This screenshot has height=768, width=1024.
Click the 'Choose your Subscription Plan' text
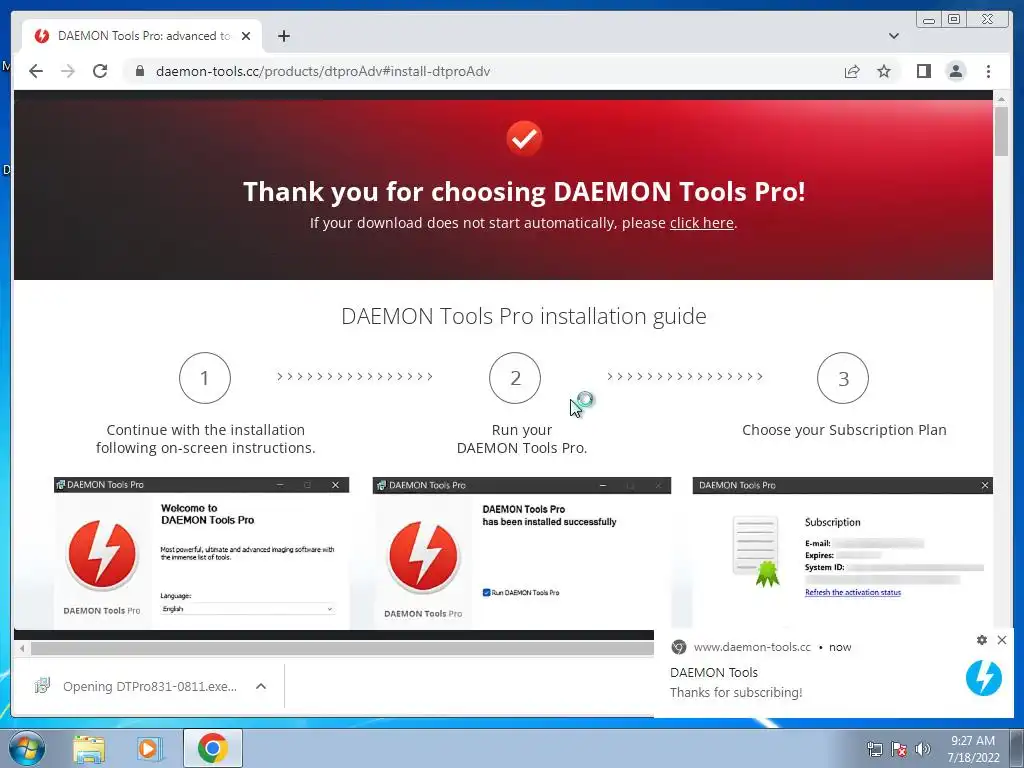pos(844,430)
